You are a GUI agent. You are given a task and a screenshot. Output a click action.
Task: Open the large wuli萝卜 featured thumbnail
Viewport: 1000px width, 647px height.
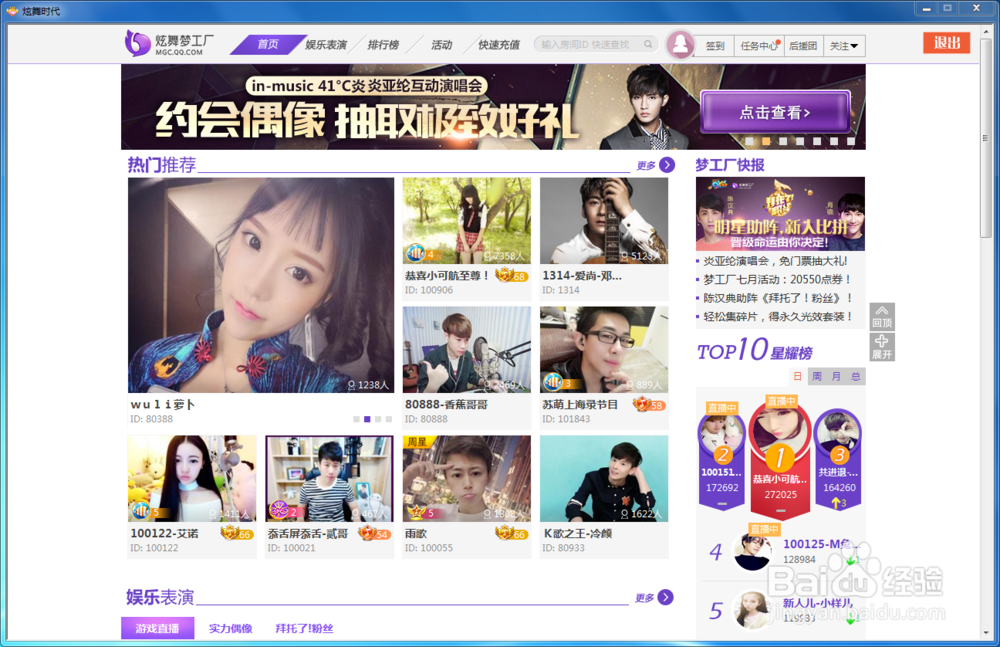261,285
